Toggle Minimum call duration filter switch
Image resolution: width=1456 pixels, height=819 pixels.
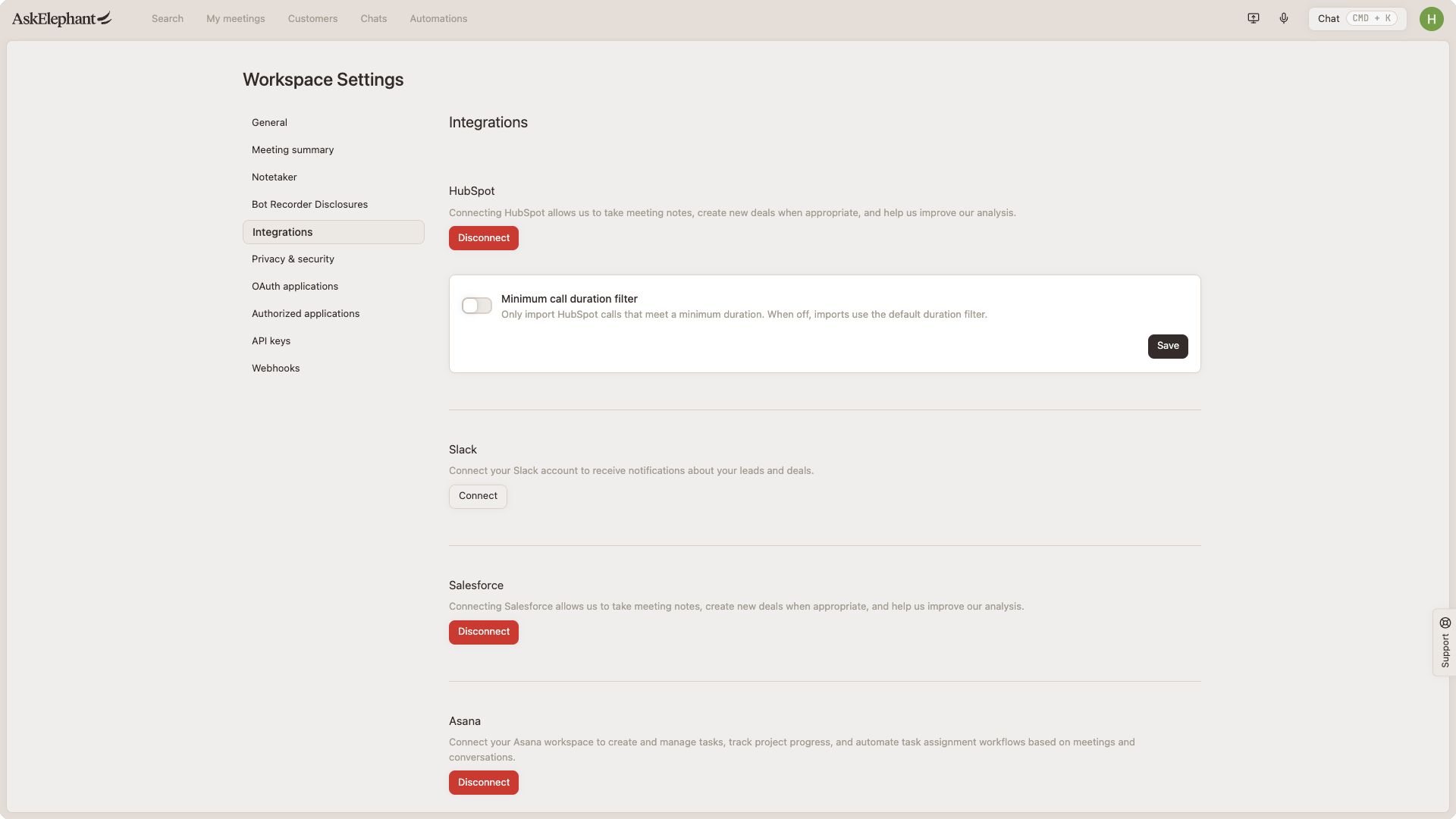pos(477,306)
